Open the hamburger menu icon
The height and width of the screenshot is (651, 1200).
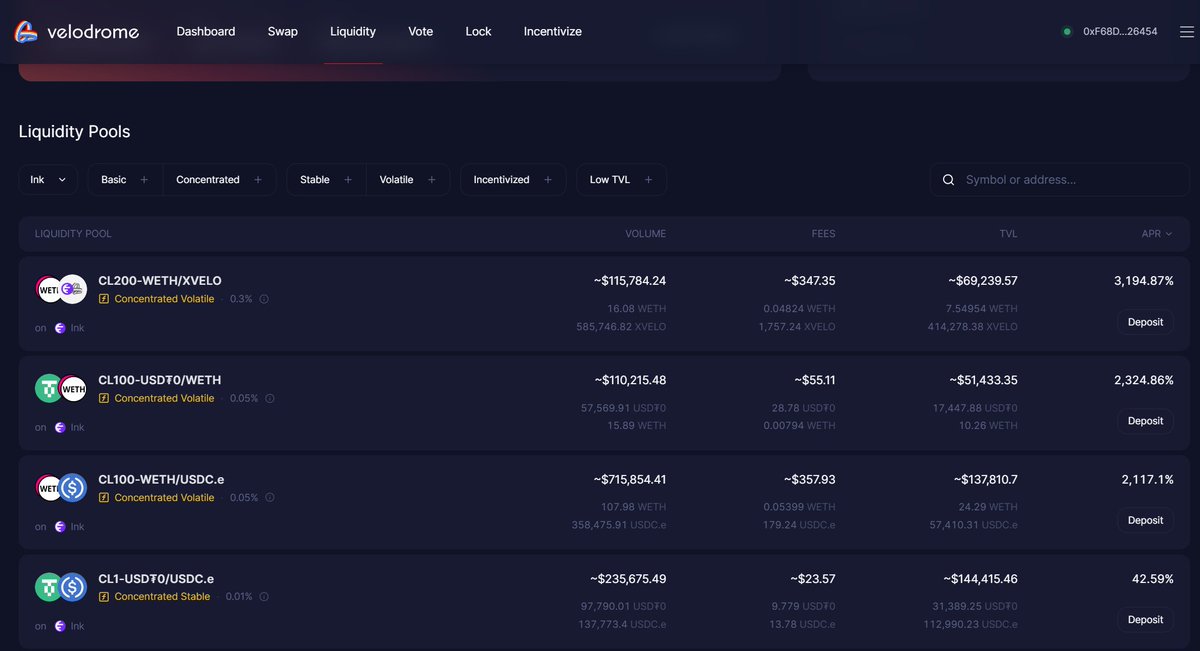(1186, 32)
